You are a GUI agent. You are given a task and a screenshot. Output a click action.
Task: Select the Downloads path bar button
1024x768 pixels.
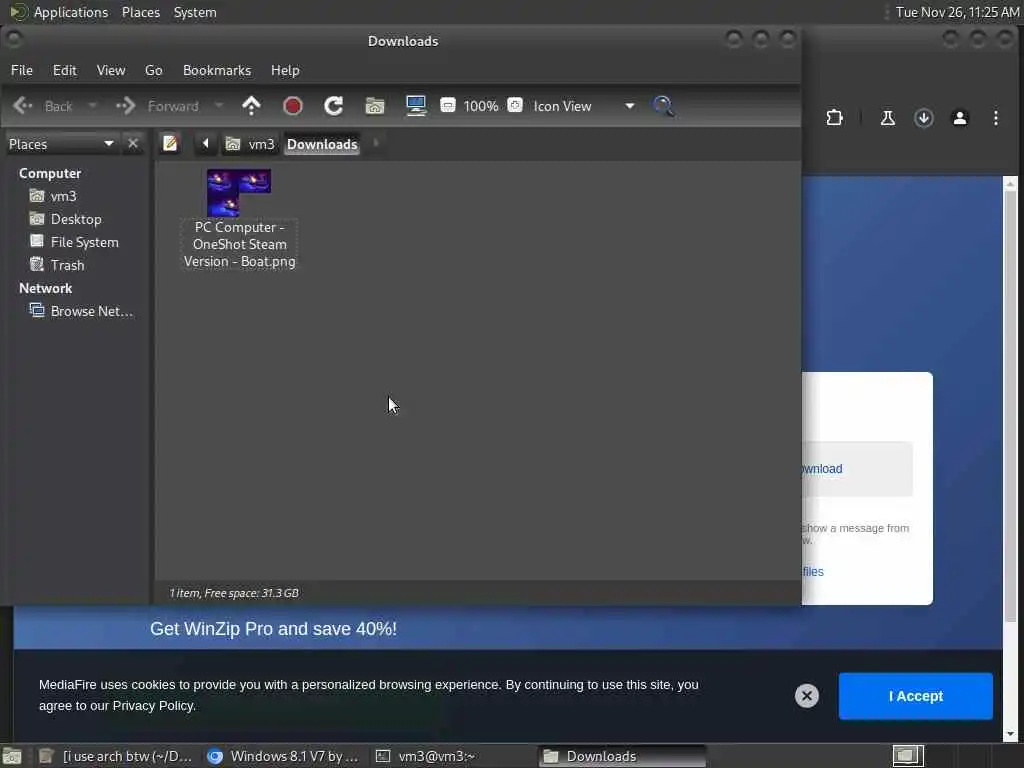pos(322,144)
